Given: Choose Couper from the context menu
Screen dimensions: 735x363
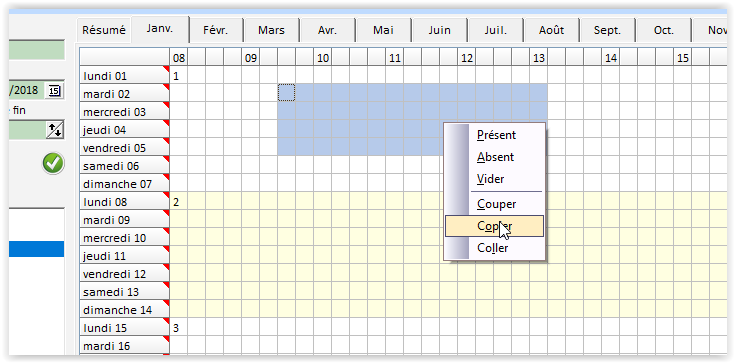Looking at the screenshot, I should tap(494, 204).
